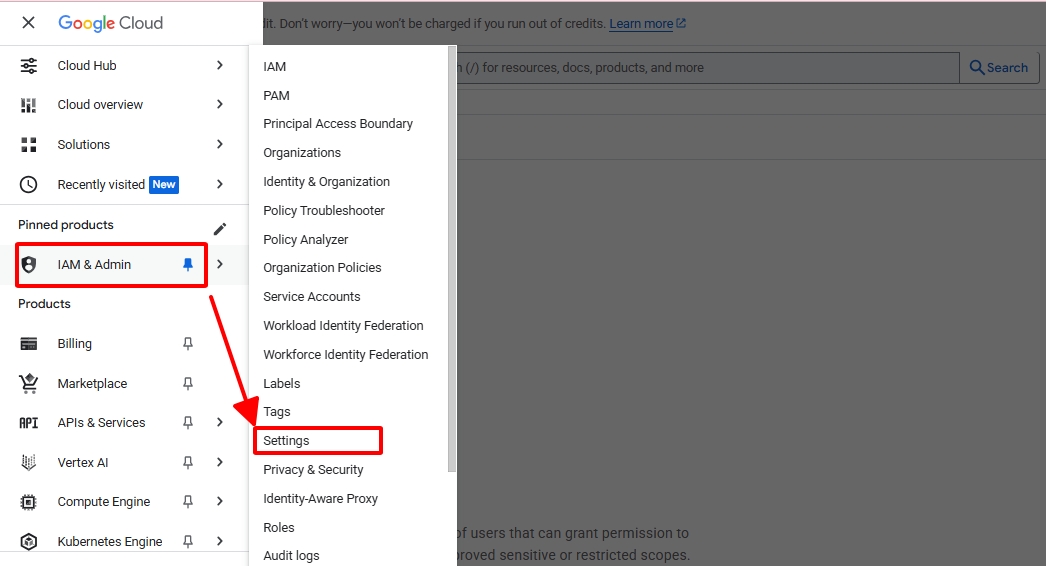This screenshot has height=566, width=1046.
Task: Expand Cloud overview submenu chevron
Action: (x=220, y=104)
